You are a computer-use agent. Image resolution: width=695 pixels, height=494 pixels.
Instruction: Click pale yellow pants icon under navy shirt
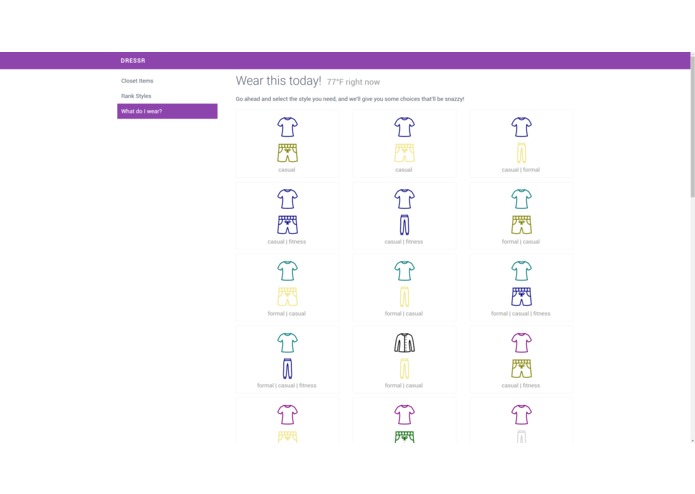(521, 153)
